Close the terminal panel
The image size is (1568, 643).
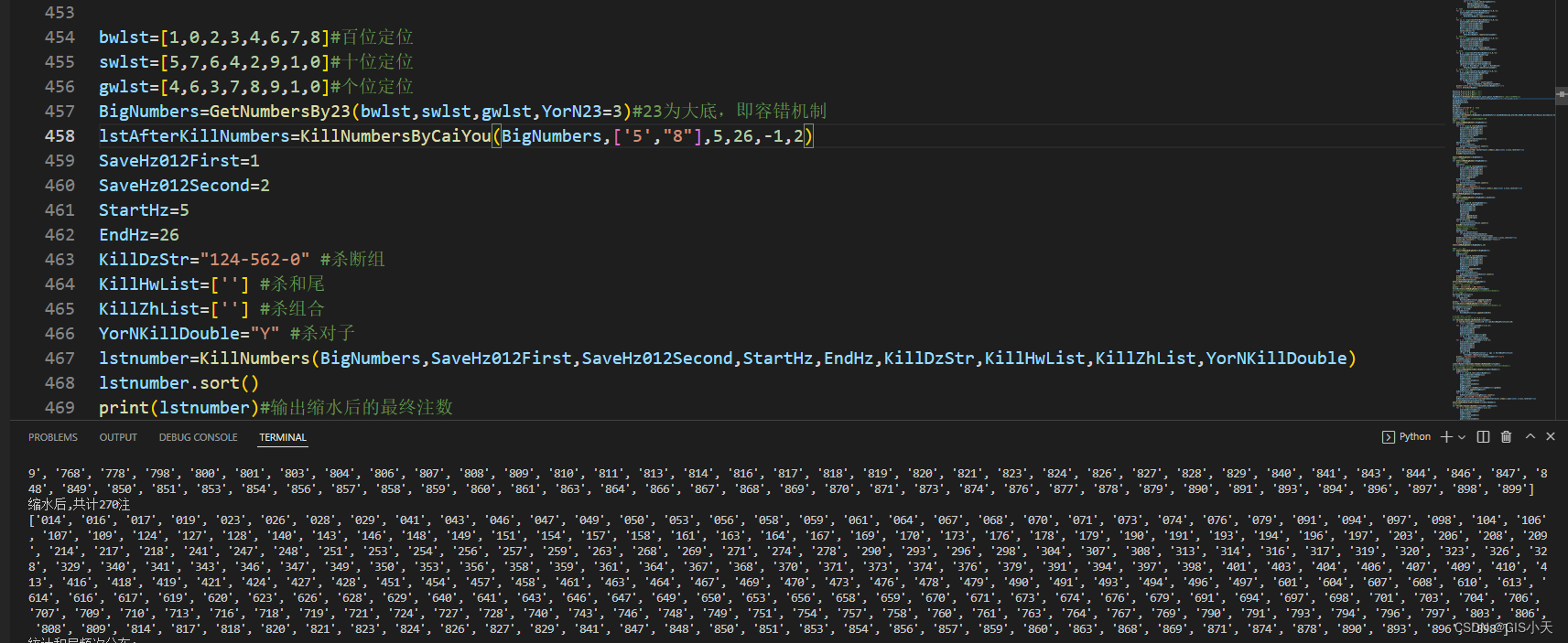(x=1551, y=437)
